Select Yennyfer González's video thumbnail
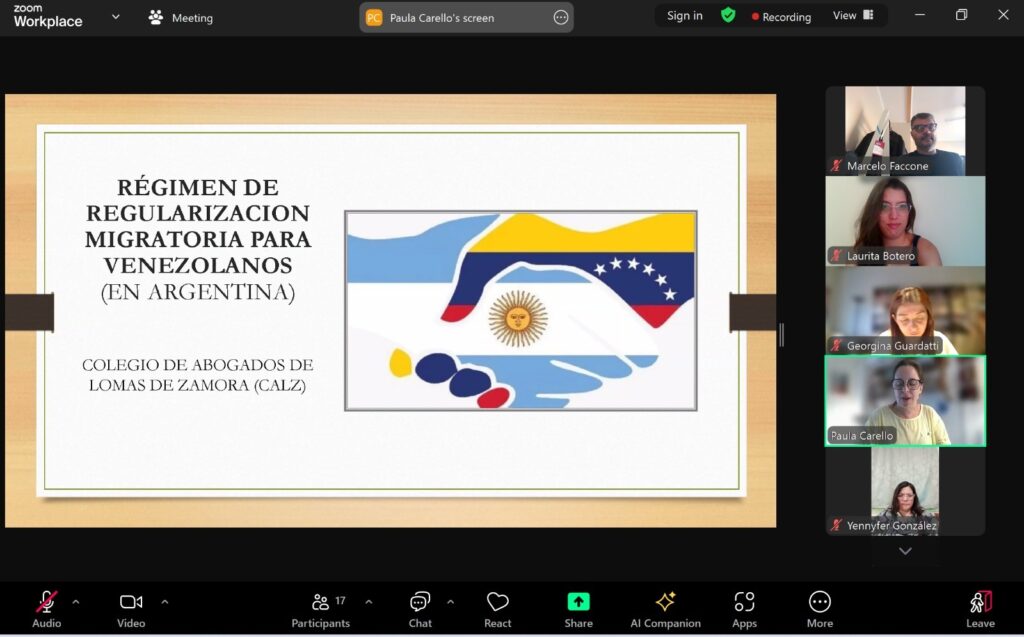 tap(905, 491)
